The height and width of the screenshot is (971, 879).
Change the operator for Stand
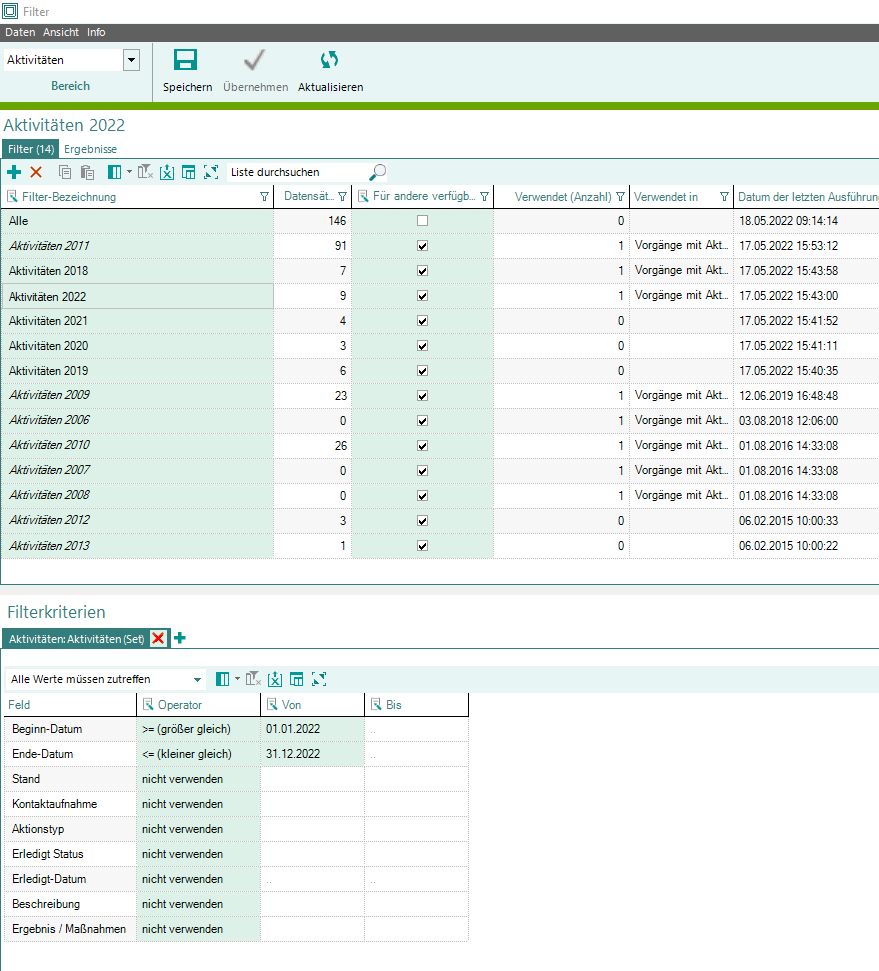198,779
